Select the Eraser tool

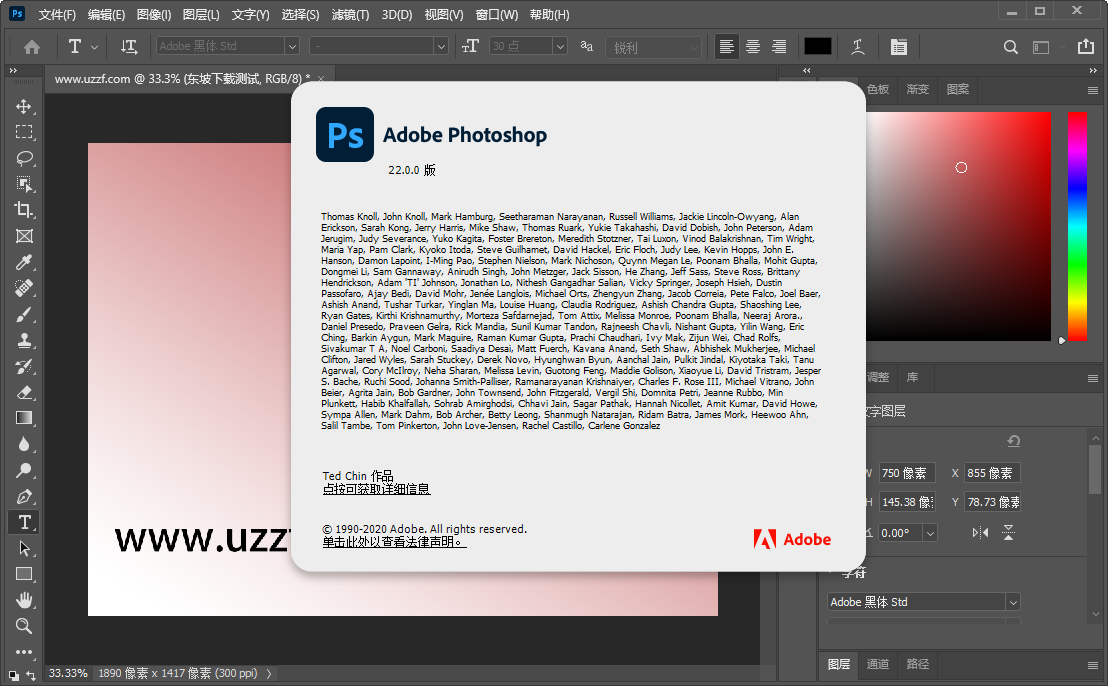point(24,392)
